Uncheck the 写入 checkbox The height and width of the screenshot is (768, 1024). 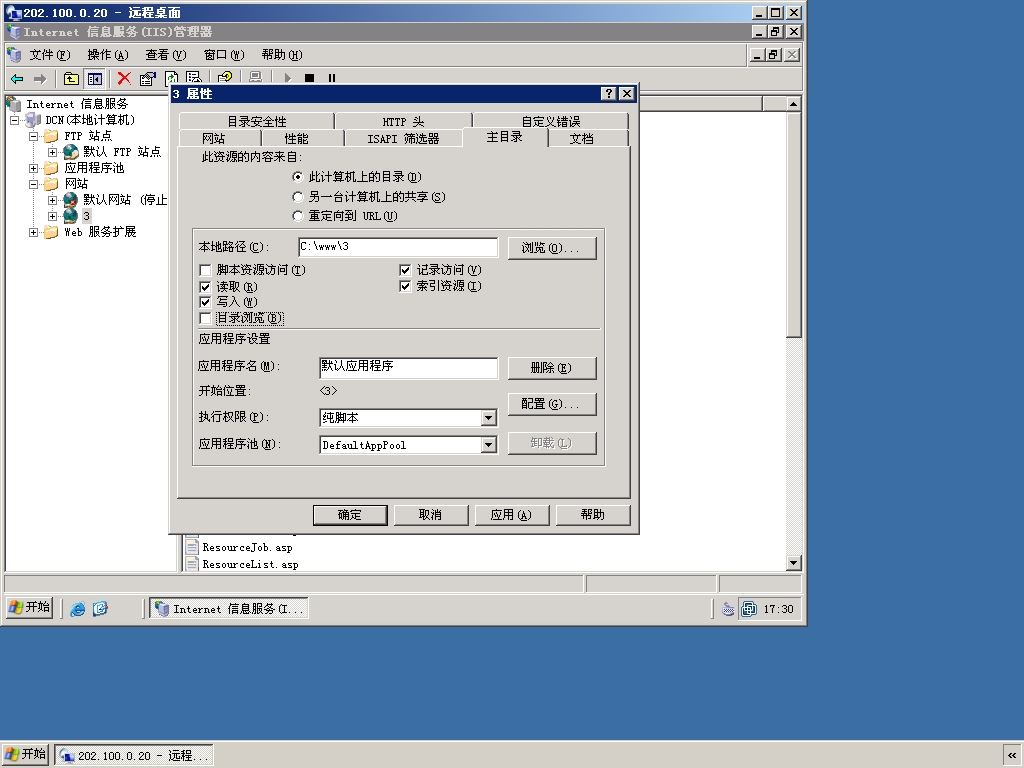pyautogui.click(x=205, y=302)
